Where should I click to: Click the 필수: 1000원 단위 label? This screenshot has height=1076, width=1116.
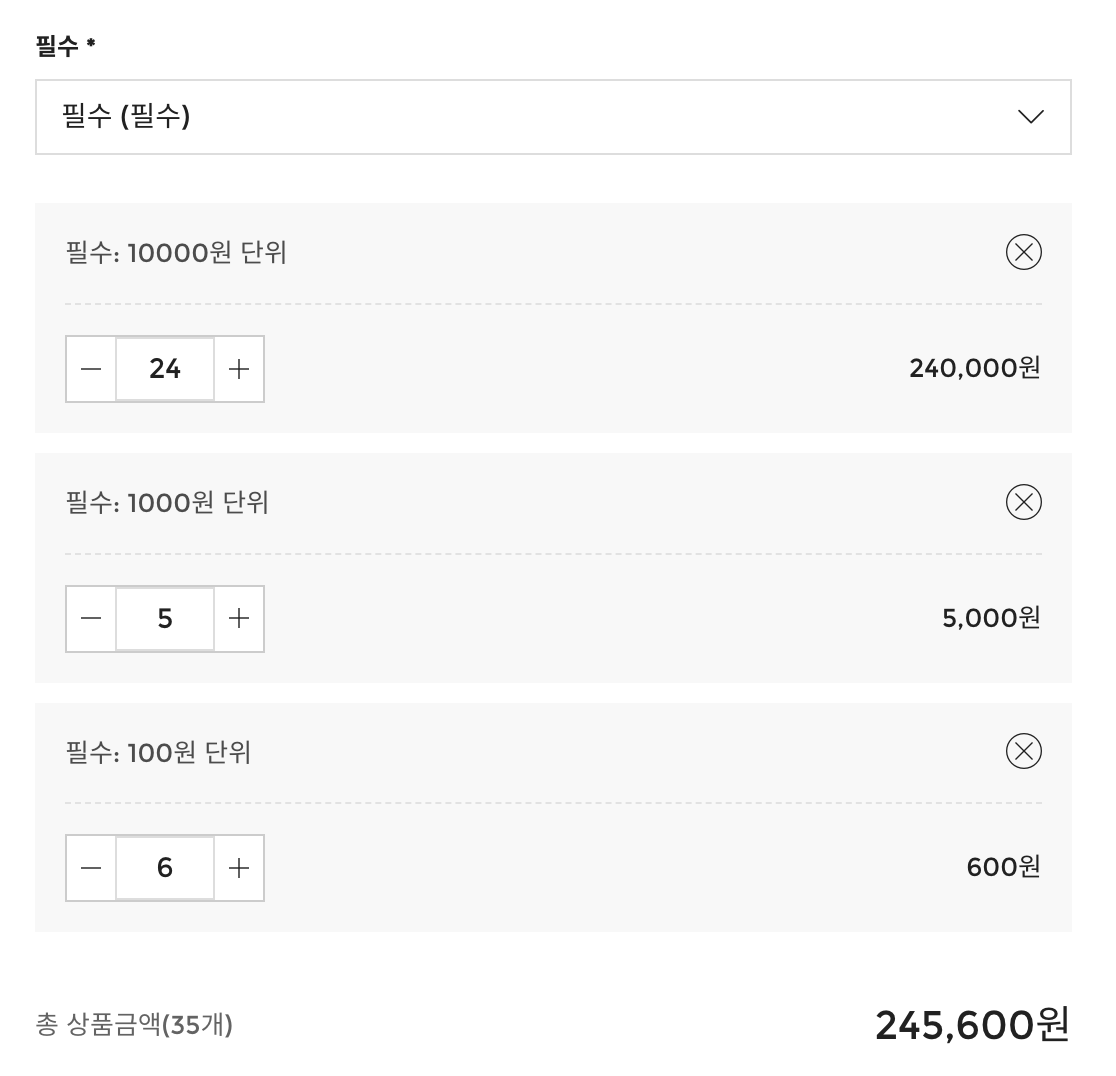(167, 502)
